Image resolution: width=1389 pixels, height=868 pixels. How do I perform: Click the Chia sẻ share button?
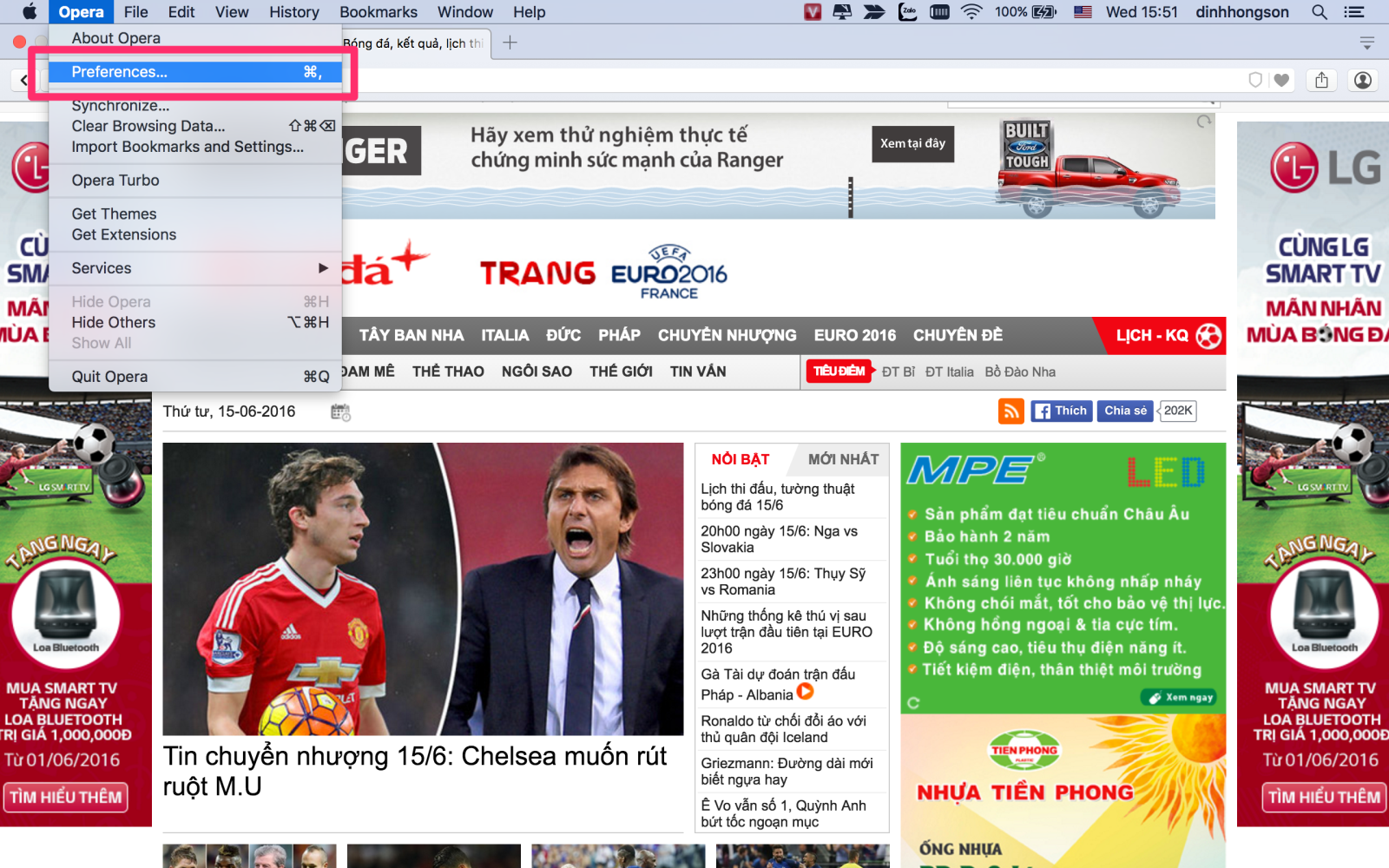point(1125,411)
